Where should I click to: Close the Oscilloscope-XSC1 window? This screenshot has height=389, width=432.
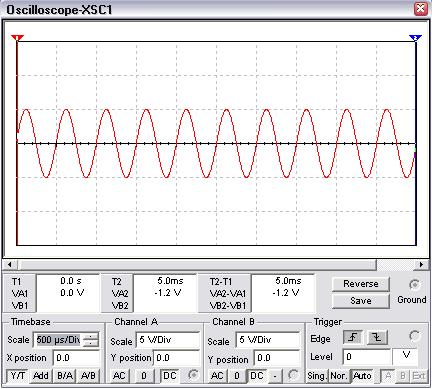[x=421, y=9]
